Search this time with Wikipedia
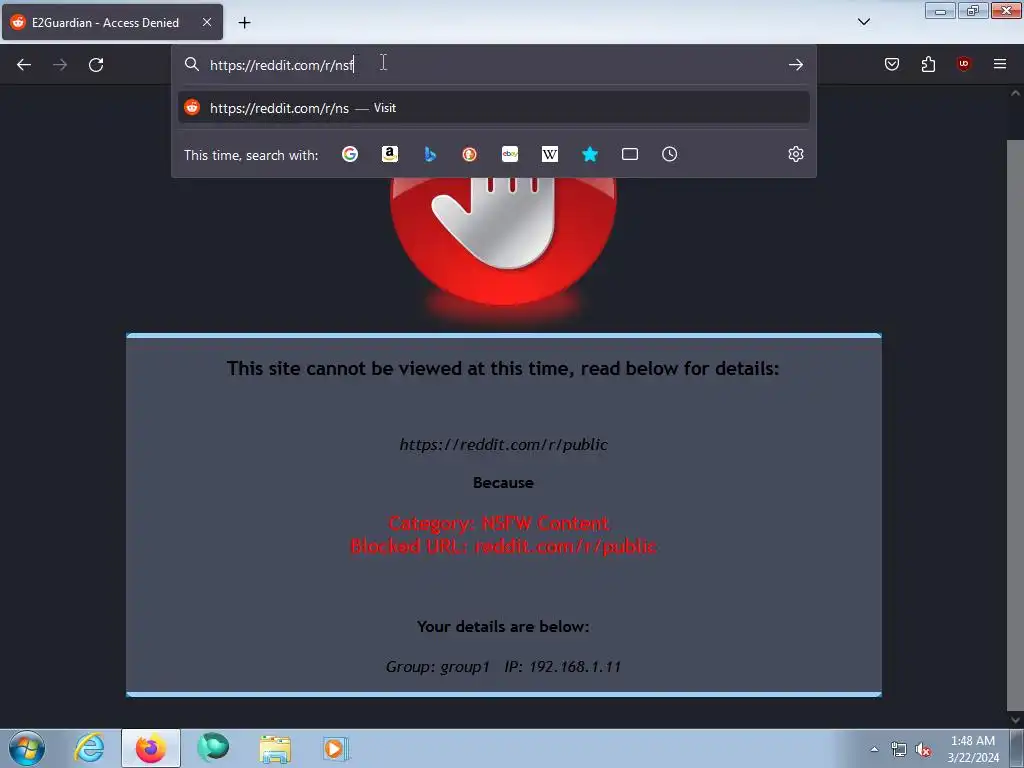The height and width of the screenshot is (768, 1024). click(550, 154)
